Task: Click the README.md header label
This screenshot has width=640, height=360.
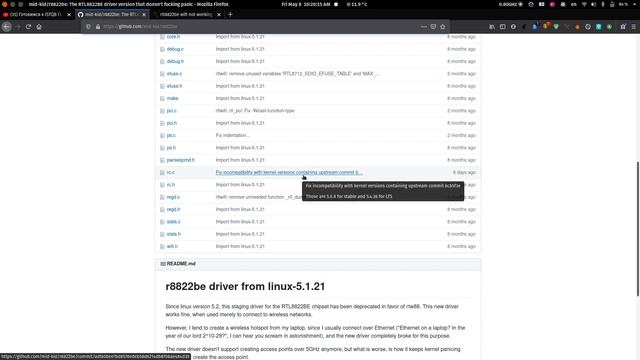Action: click(181, 264)
